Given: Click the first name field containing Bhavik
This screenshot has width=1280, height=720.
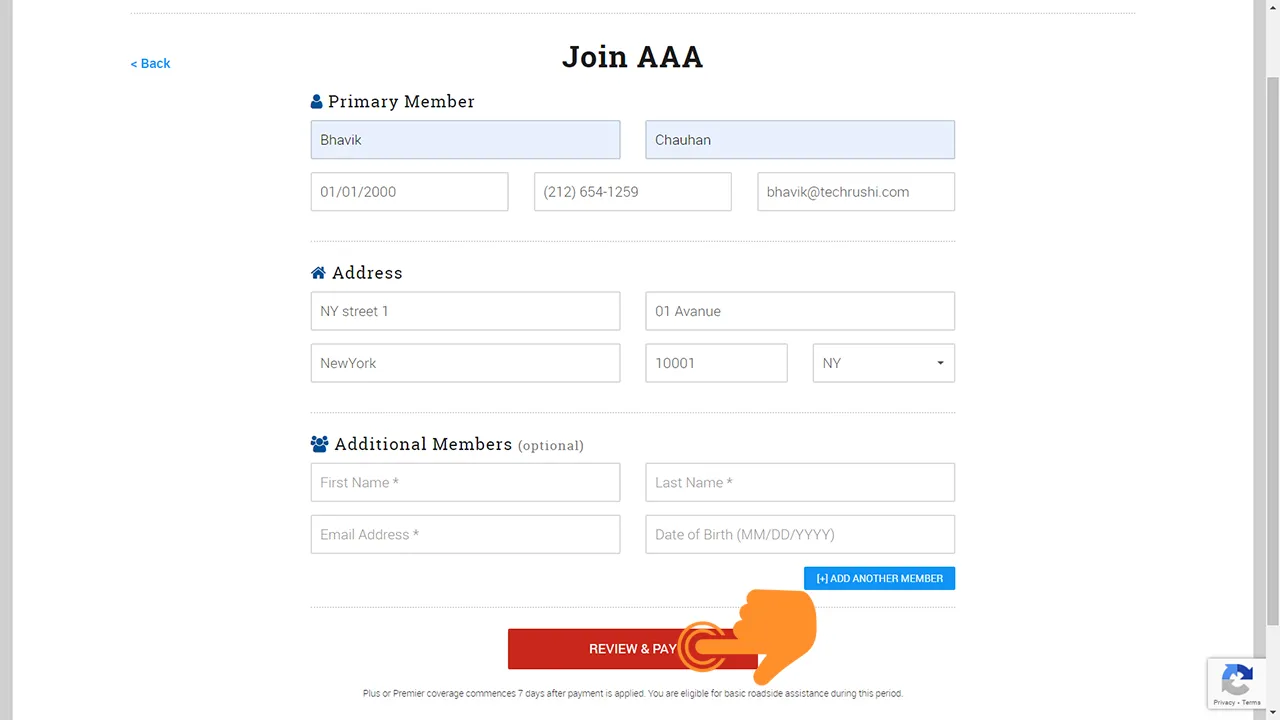Looking at the screenshot, I should (x=465, y=140).
